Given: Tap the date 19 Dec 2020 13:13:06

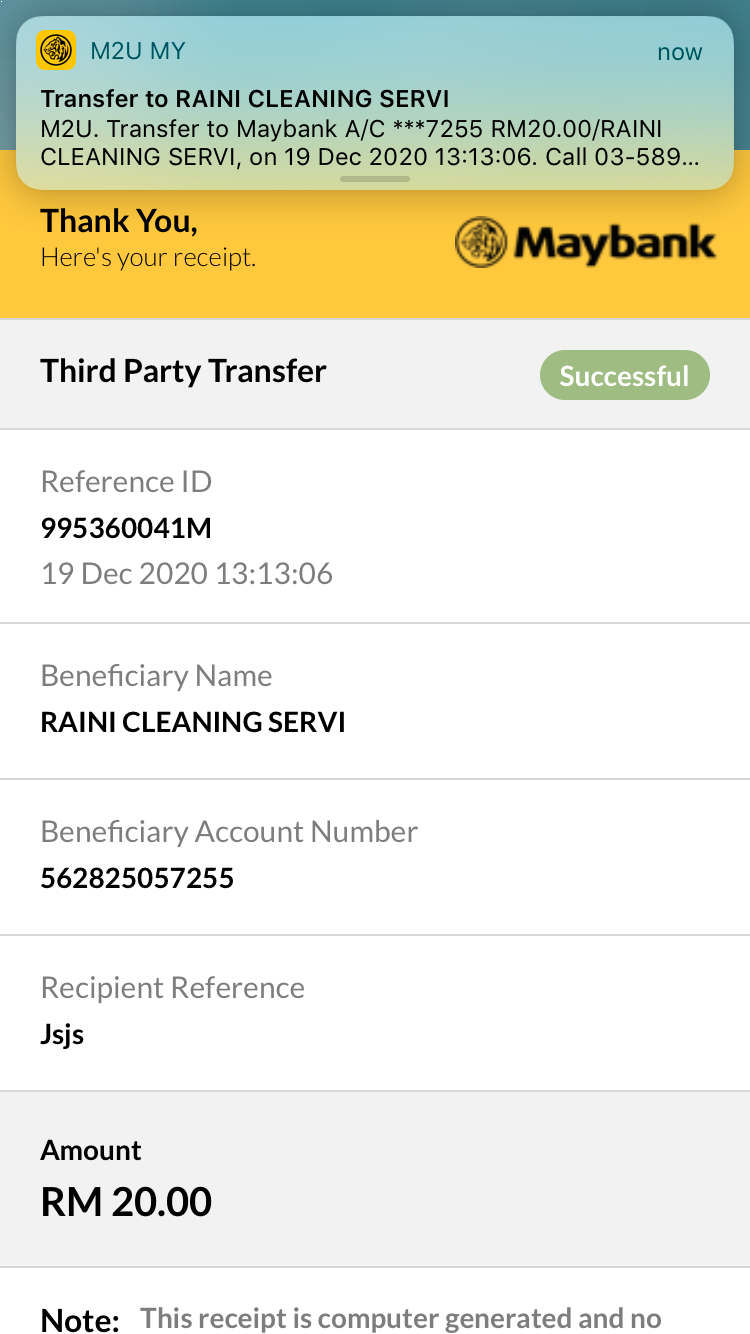Looking at the screenshot, I should click(x=186, y=574).
